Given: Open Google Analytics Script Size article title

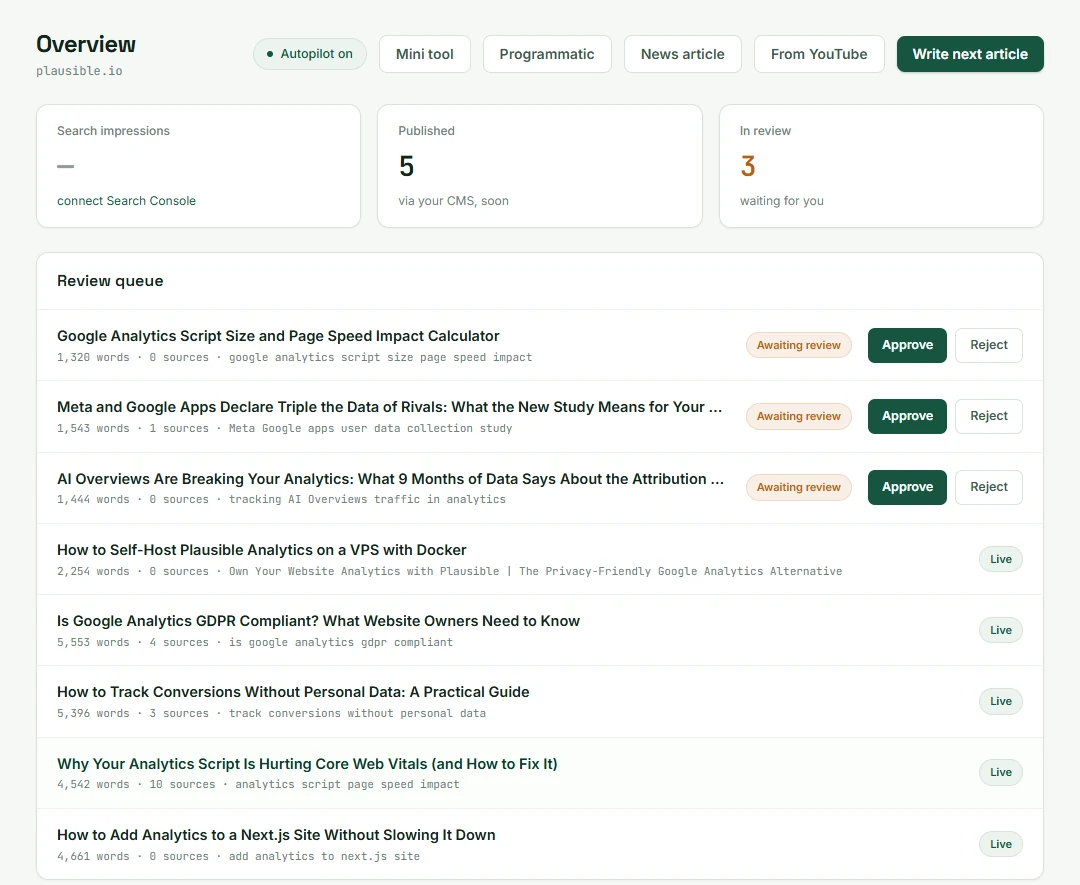Looking at the screenshot, I should 278,336.
